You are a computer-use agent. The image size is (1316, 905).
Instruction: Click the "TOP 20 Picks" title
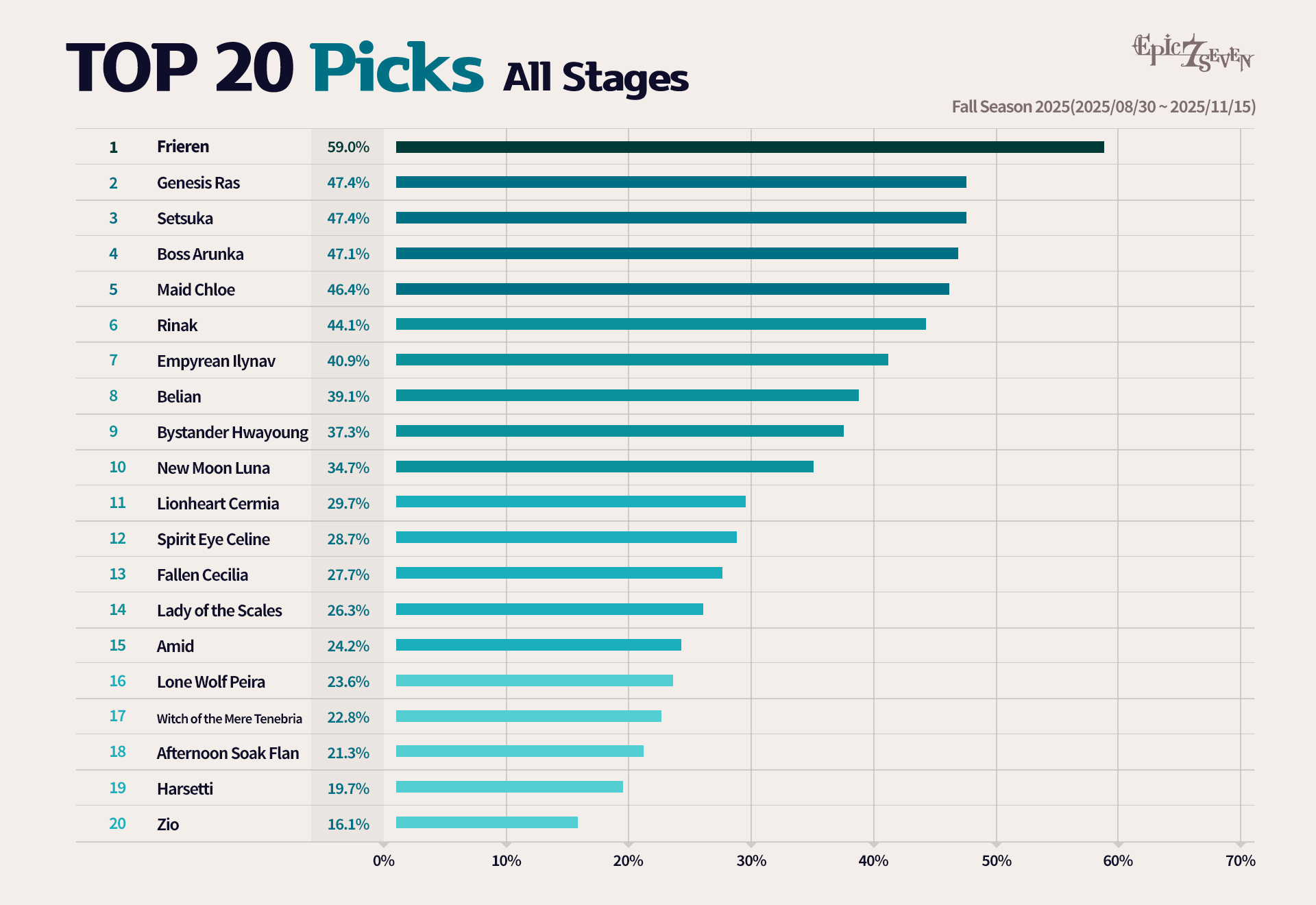point(274,69)
